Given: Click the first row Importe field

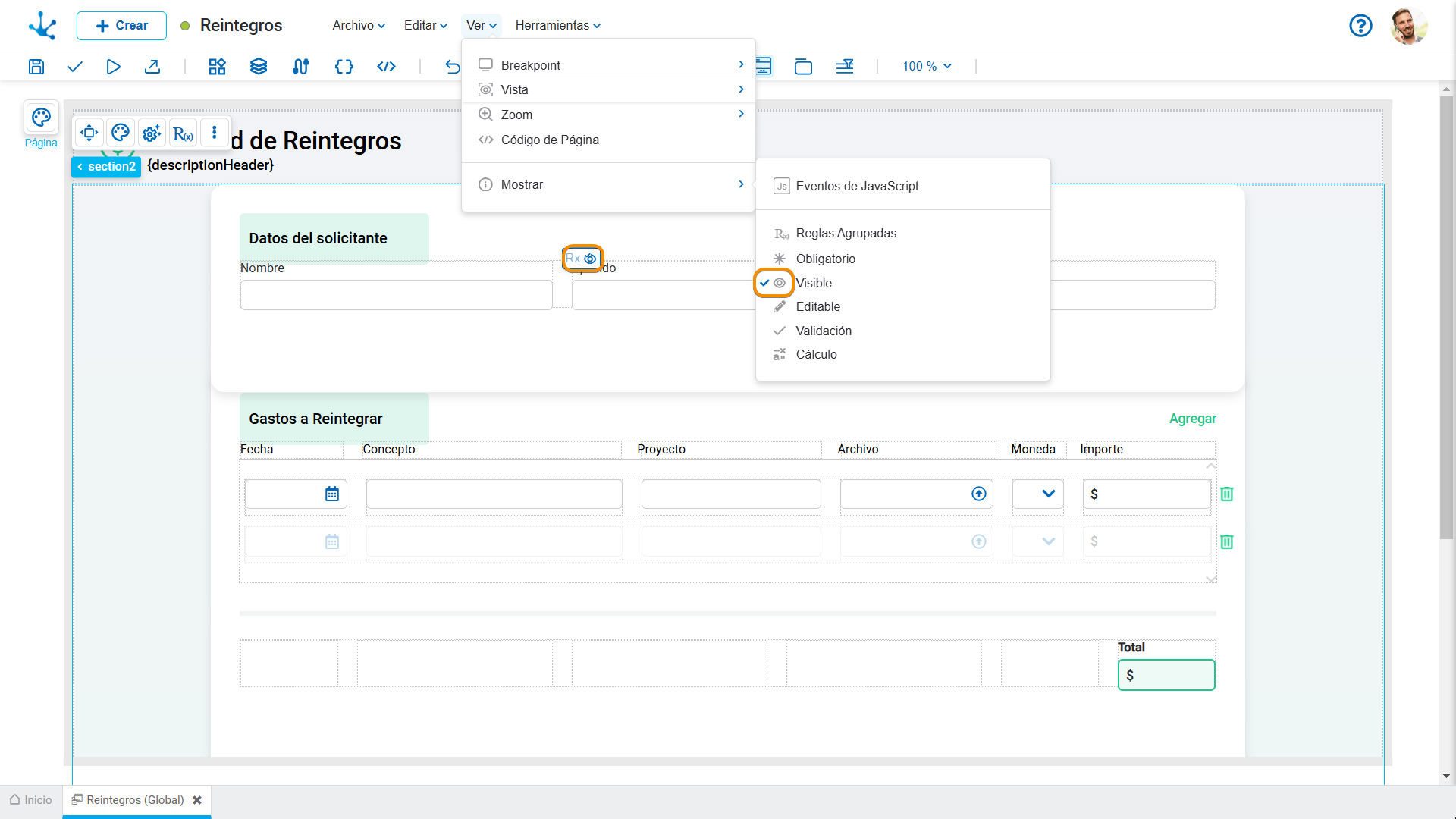Looking at the screenshot, I should pyautogui.click(x=1147, y=494).
